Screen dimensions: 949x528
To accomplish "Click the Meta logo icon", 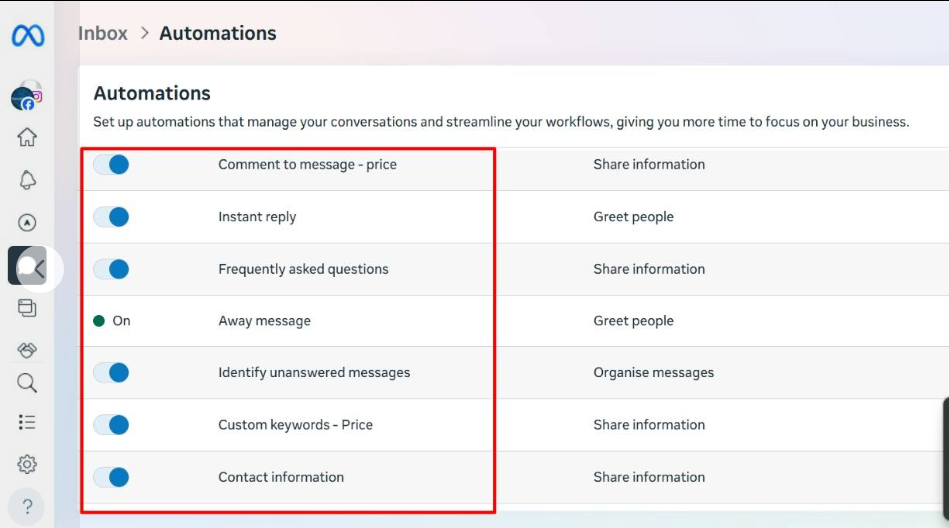I will (x=27, y=36).
